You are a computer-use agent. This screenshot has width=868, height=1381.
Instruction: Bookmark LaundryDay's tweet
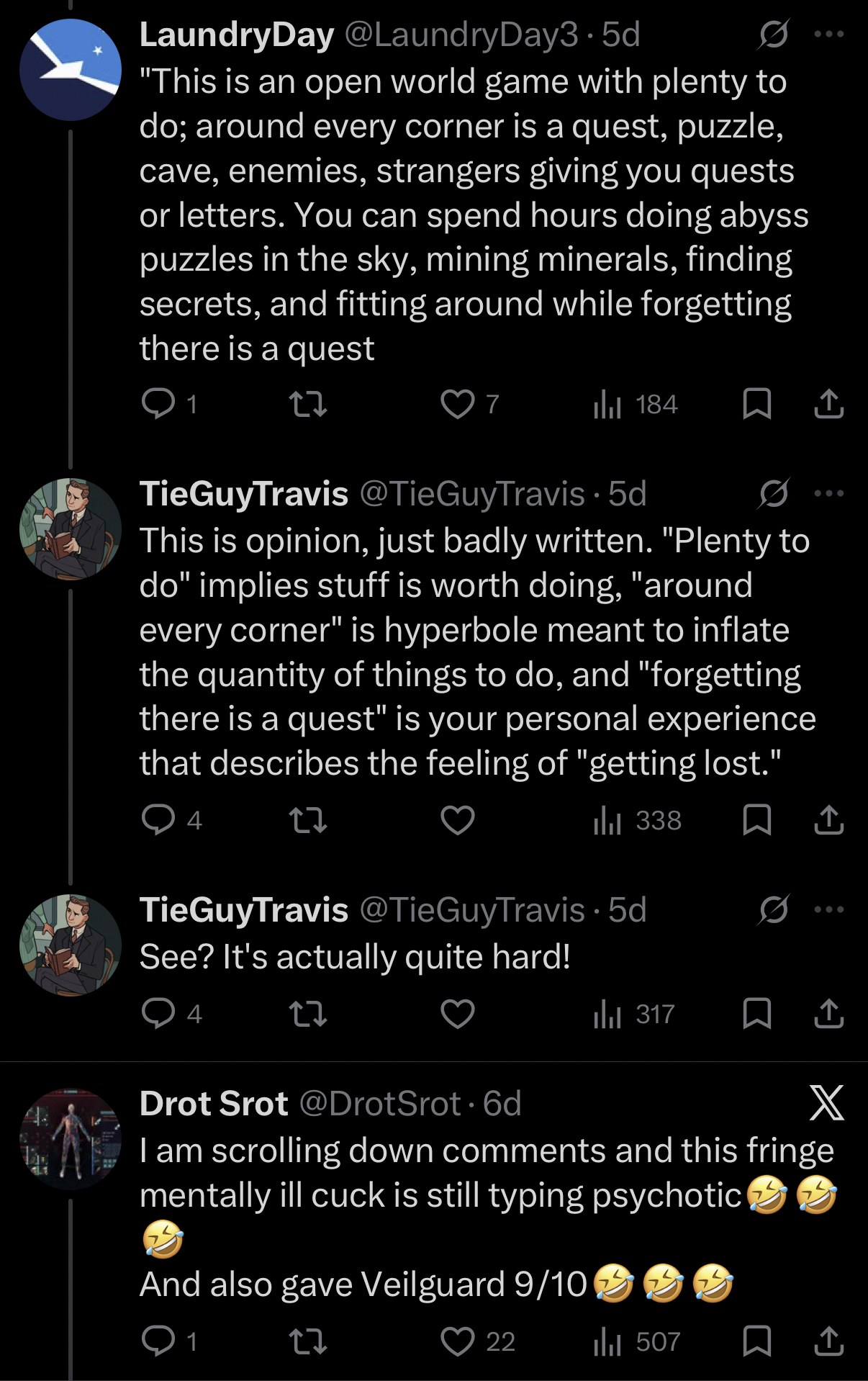tap(756, 404)
